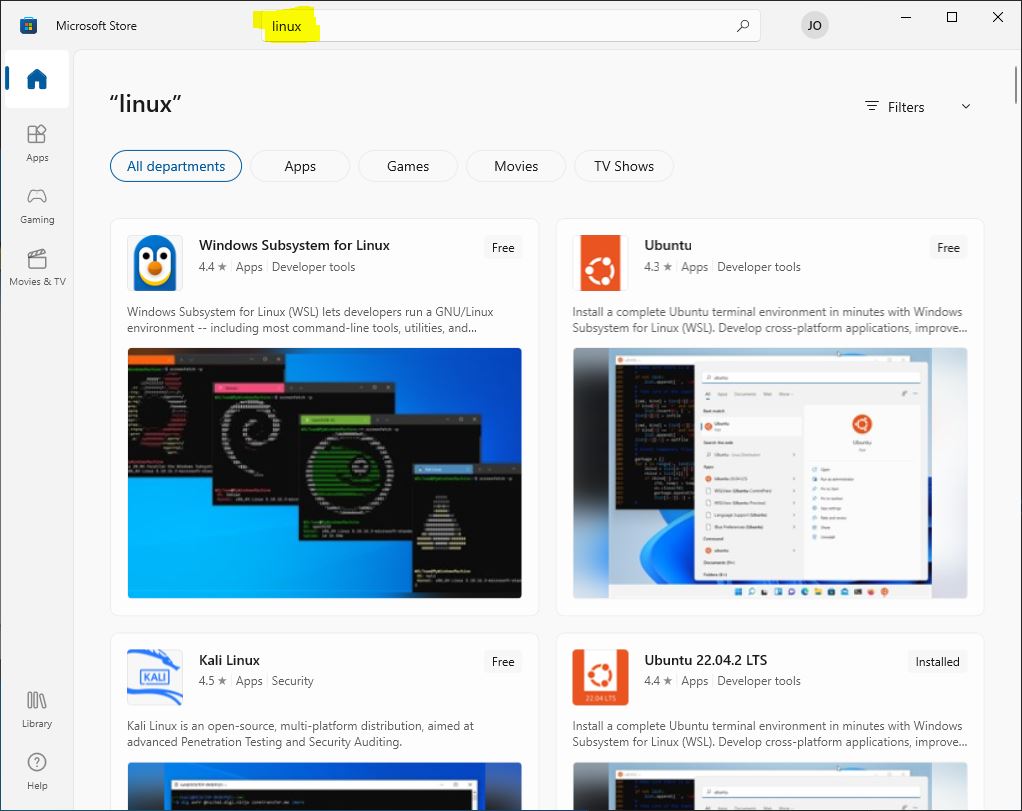Image resolution: width=1022 pixels, height=811 pixels.
Task: Click the 4.4 rating of WSL
Action: point(212,267)
